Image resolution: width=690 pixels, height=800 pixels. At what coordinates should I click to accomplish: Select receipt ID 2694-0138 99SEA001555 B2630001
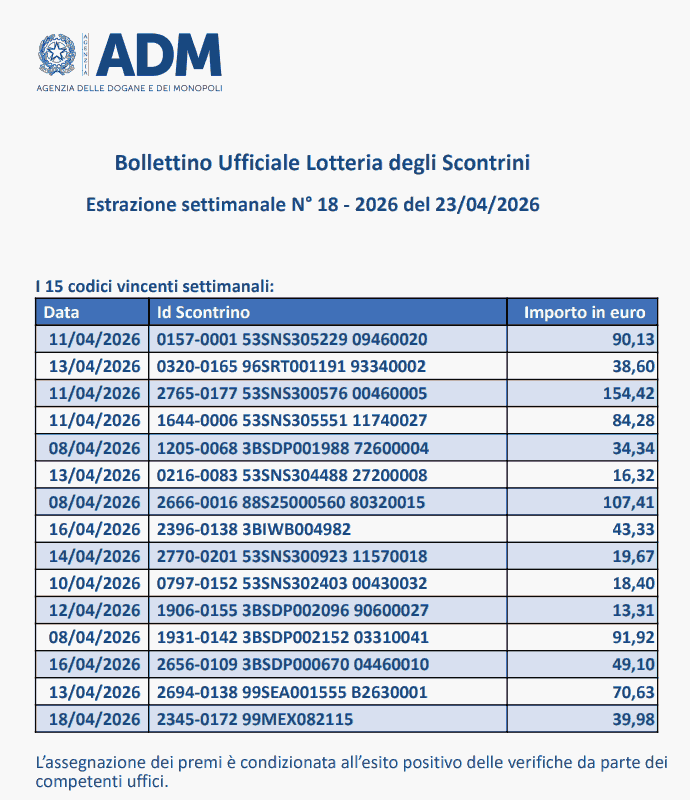292,691
